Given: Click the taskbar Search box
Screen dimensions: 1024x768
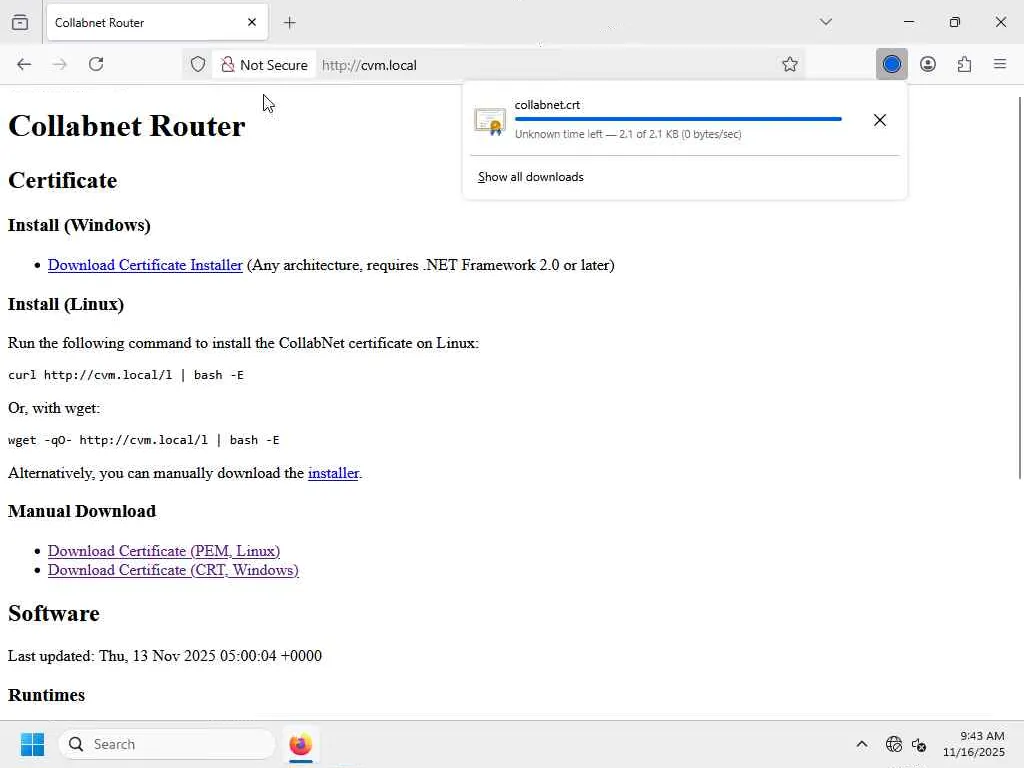Looking at the screenshot, I should point(167,744).
